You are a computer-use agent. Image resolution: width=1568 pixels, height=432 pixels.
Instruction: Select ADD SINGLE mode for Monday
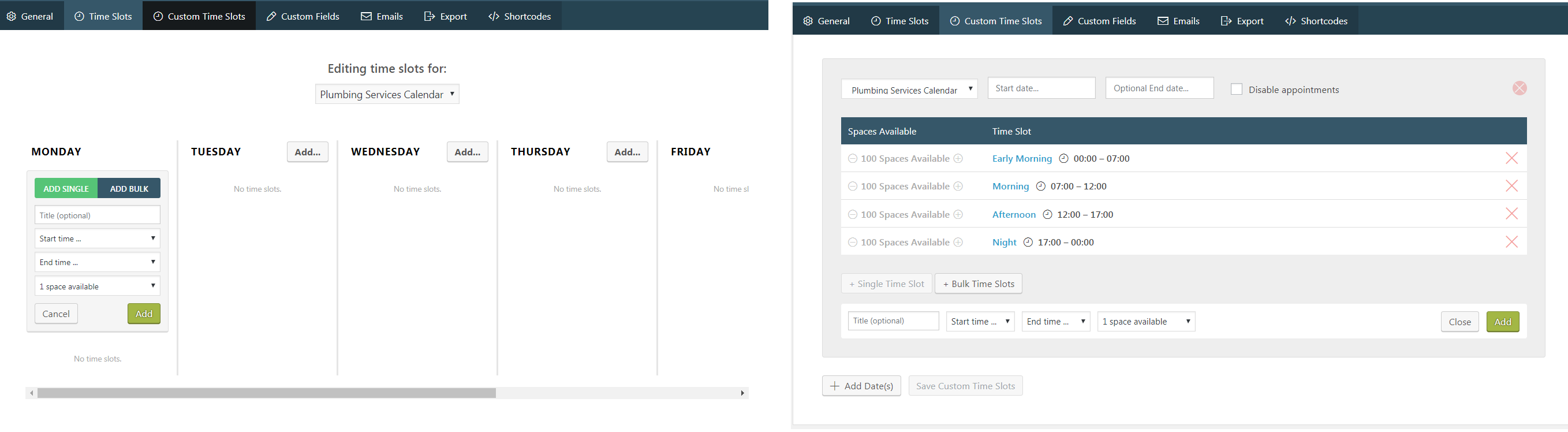pos(66,188)
